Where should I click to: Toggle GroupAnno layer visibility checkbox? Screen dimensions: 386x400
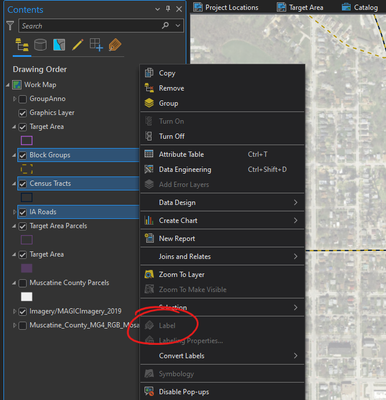(x=23, y=99)
